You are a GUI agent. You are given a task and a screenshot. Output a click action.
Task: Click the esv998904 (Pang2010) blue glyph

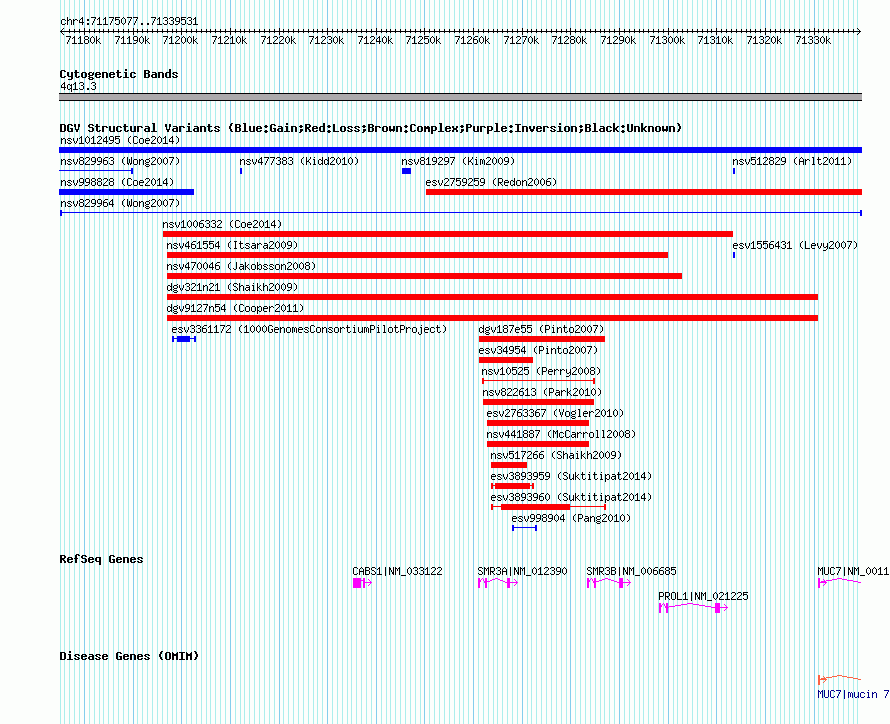[x=524, y=528]
